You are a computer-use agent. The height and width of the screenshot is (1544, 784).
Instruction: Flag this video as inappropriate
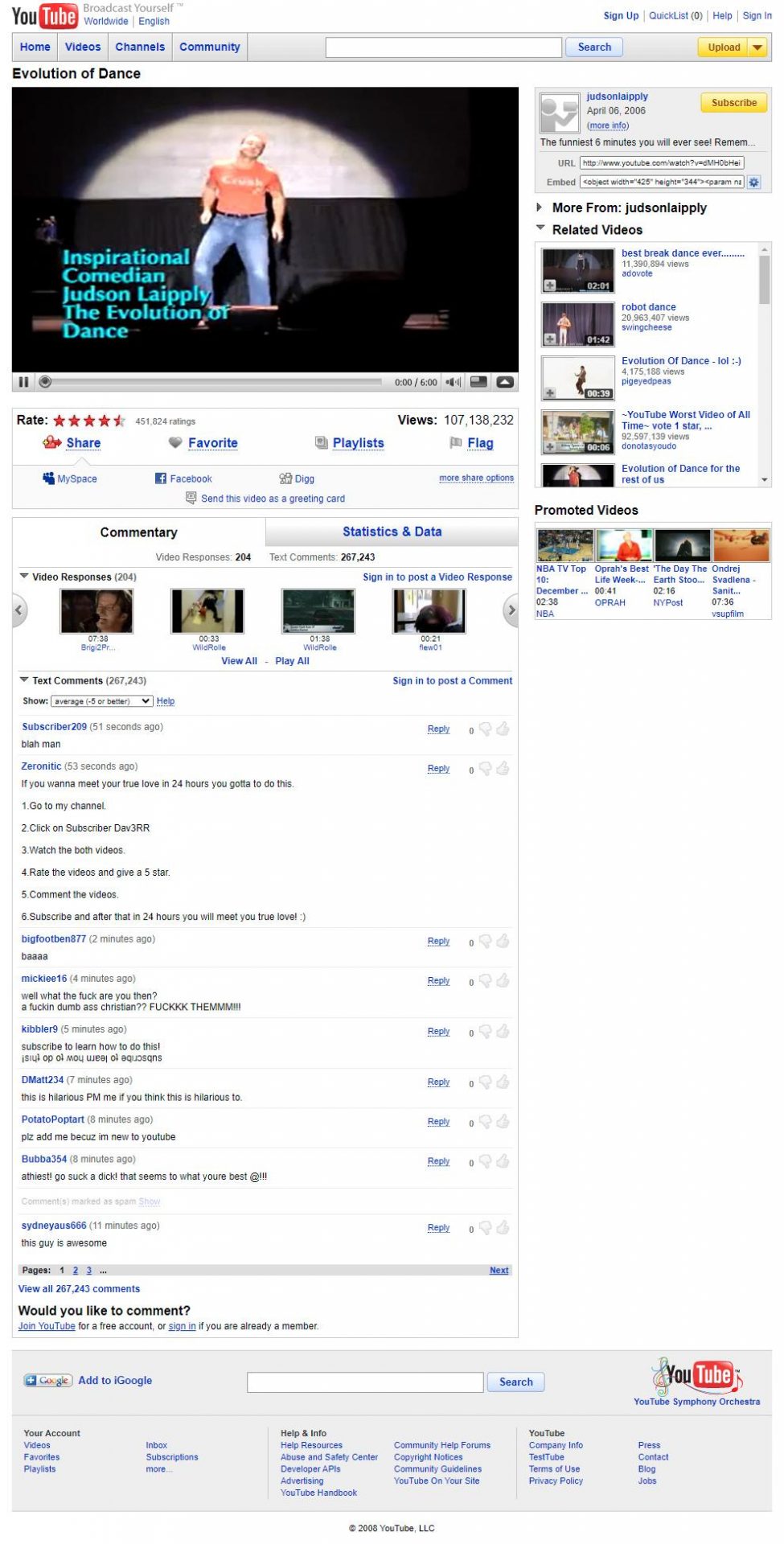(471, 443)
